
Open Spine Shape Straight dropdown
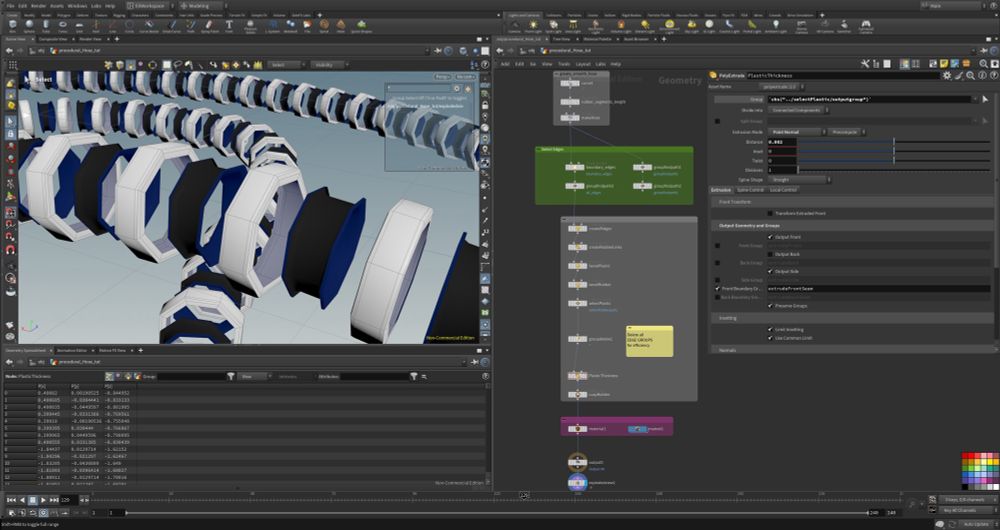click(798, 180)
